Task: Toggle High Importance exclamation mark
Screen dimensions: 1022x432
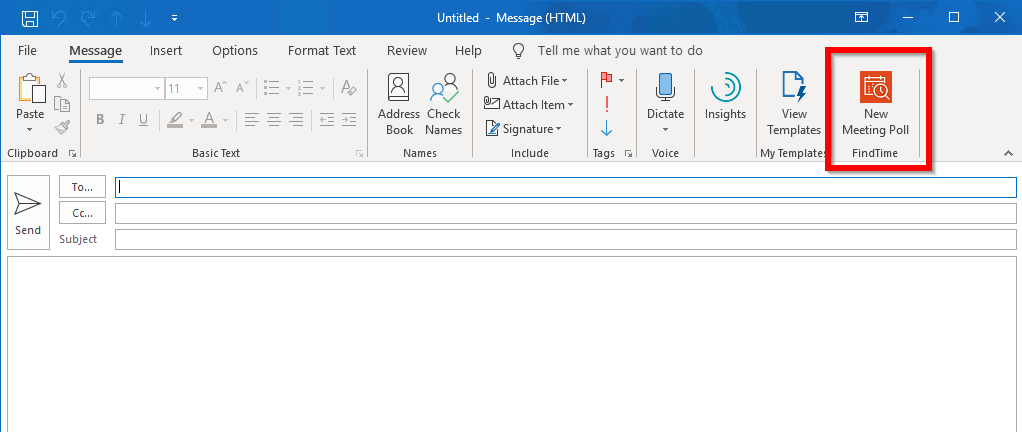Action: click(607, 104)
